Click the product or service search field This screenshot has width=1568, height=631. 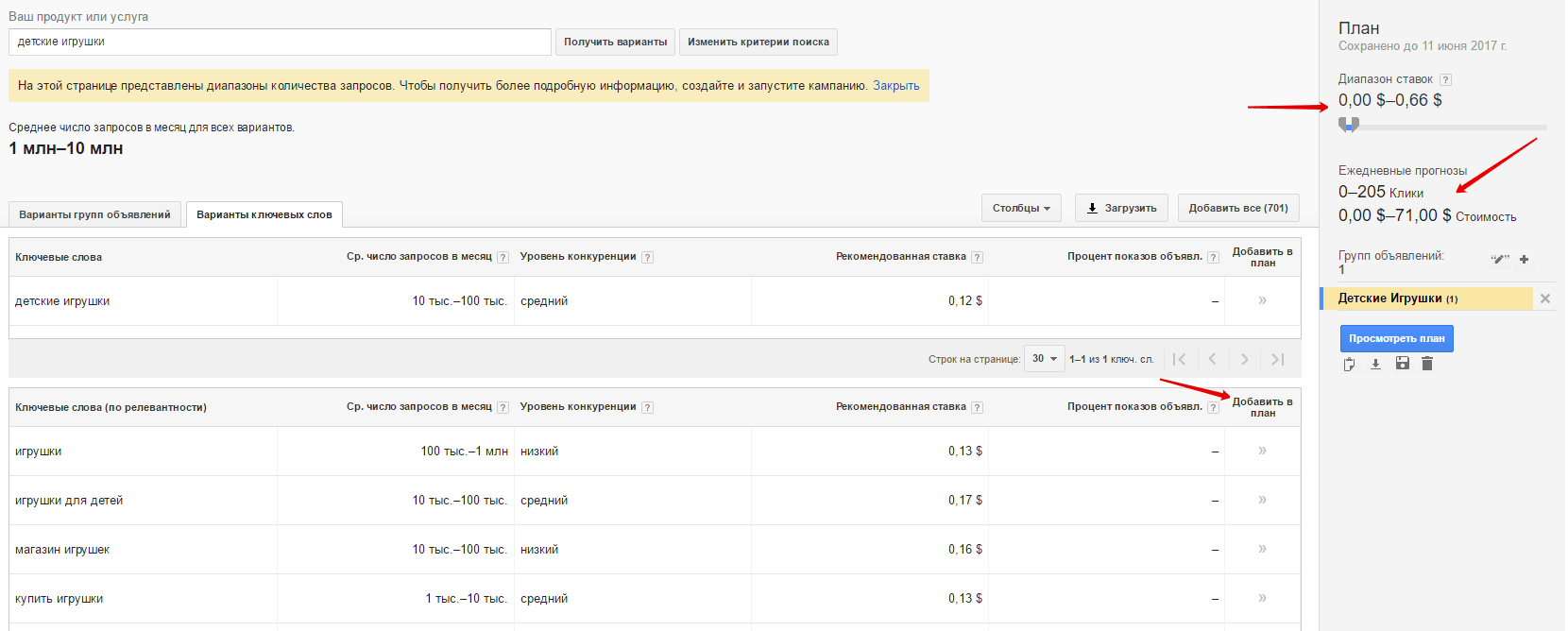coord(280,42)
